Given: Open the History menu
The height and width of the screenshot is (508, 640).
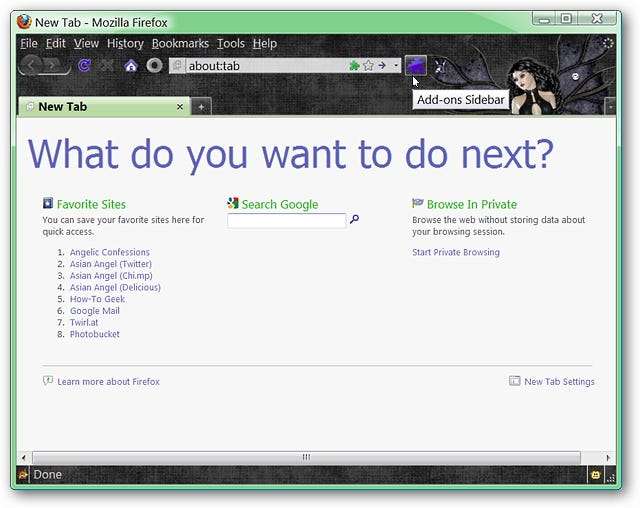Looking at the screenshot, I should tap(125, 43).
